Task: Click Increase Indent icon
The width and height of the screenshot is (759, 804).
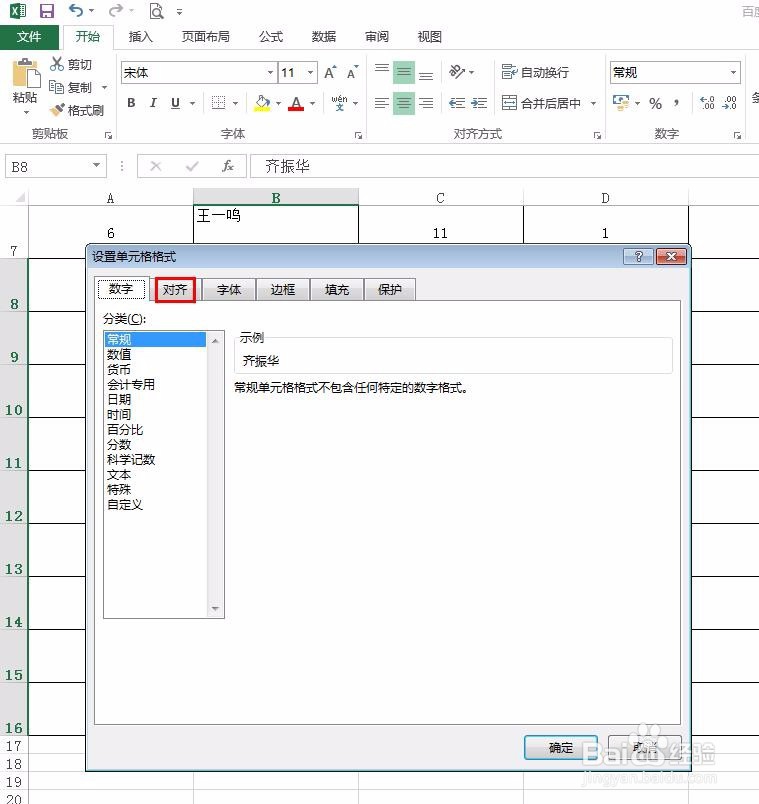Action: [479, 103]
